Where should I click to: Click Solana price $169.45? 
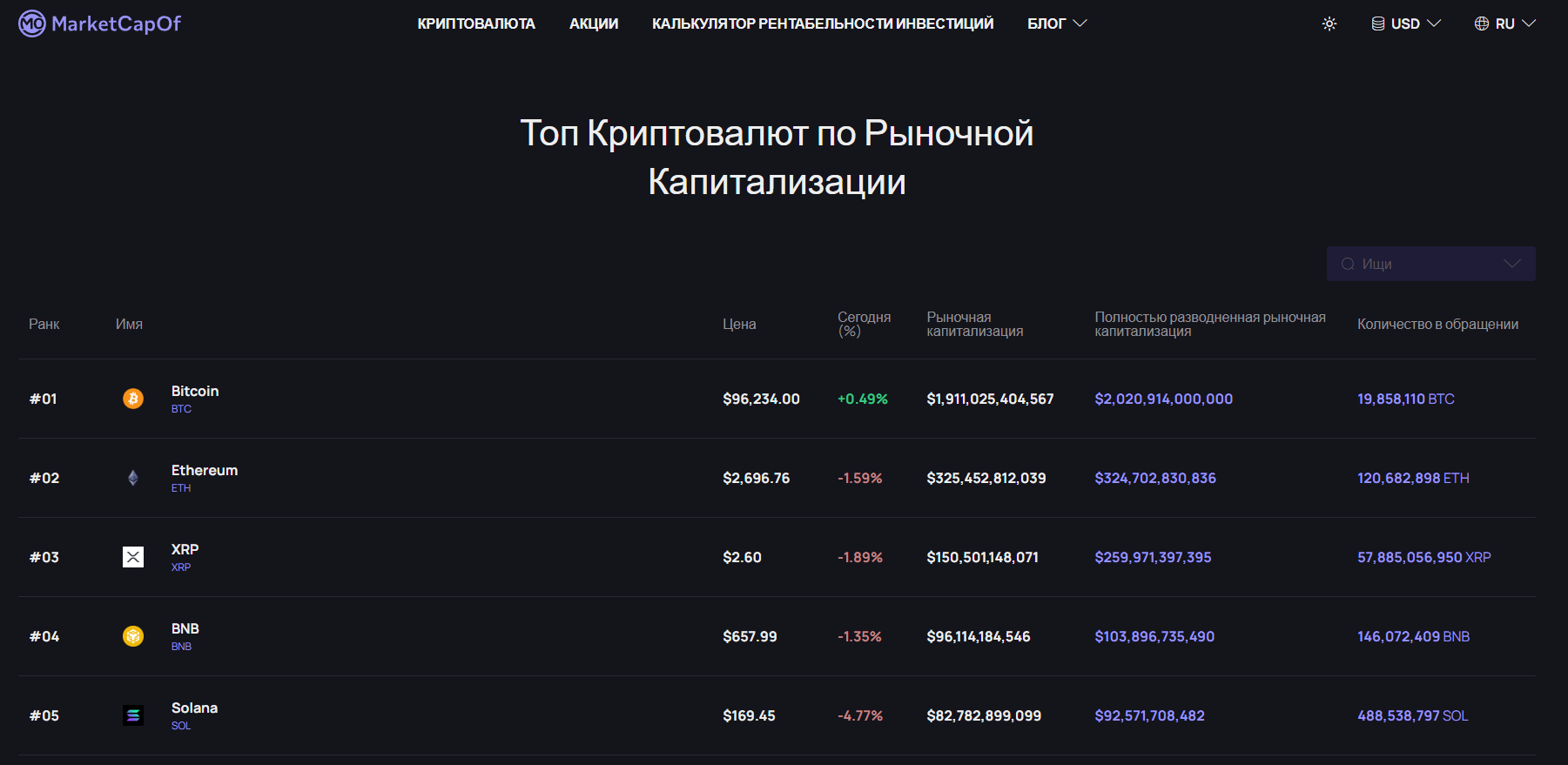(x=749, y=715)
